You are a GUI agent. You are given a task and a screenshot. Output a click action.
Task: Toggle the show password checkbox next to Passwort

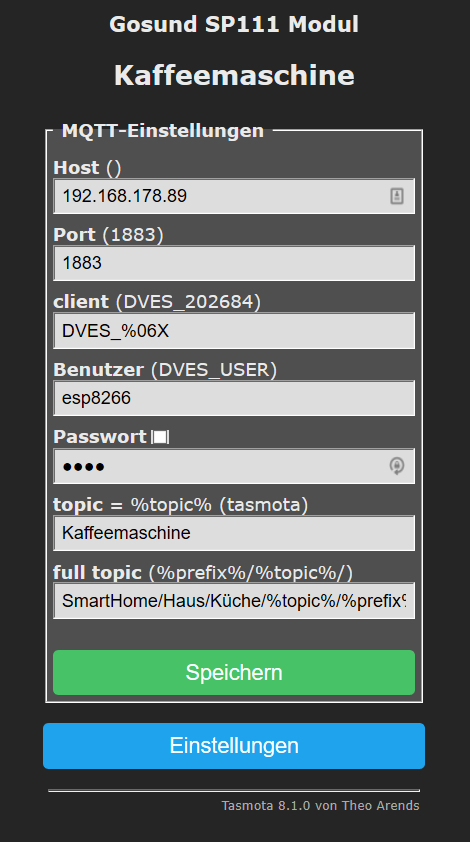(x=160, y=438)
